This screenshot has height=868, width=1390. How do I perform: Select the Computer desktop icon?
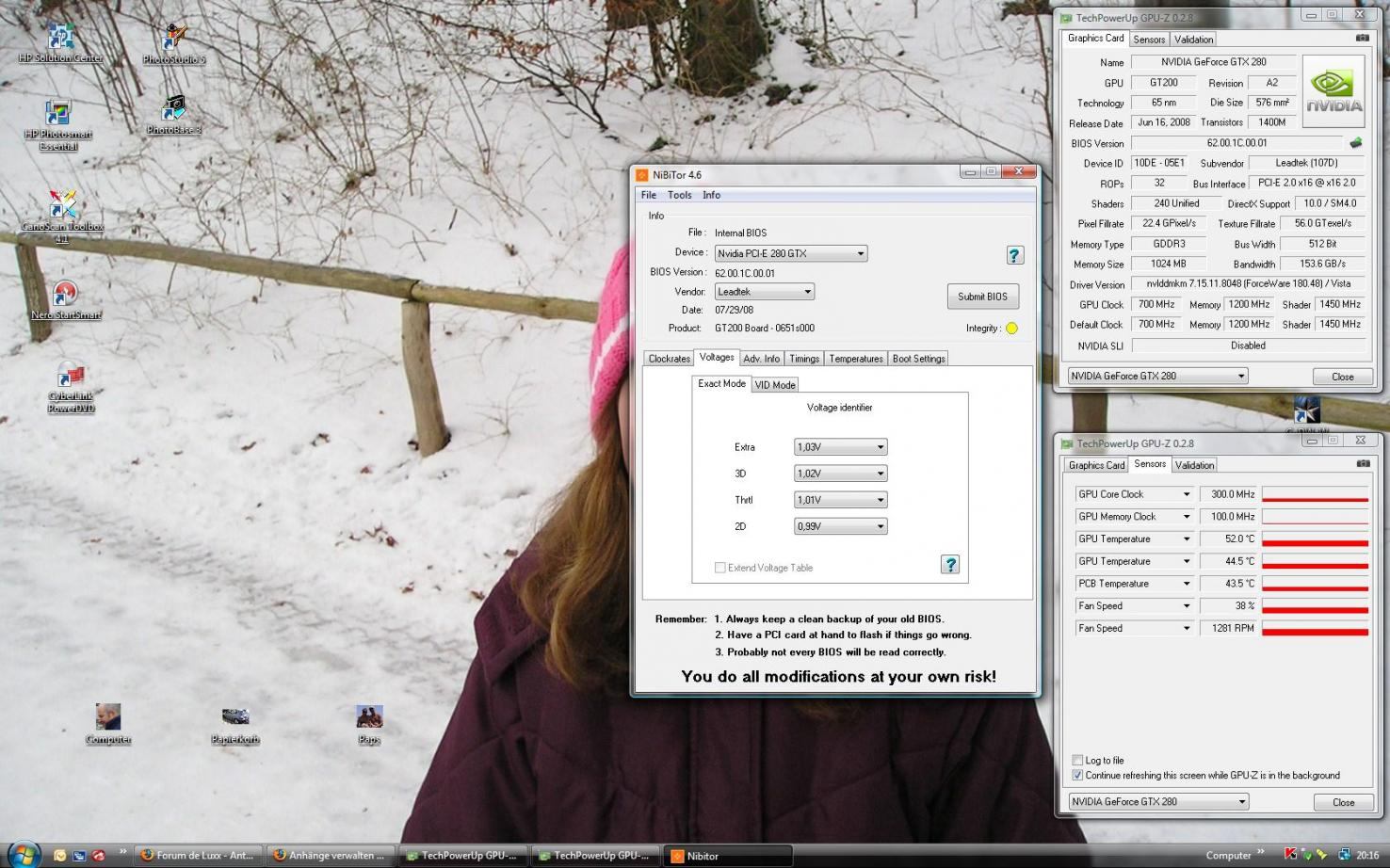(108, 723)
